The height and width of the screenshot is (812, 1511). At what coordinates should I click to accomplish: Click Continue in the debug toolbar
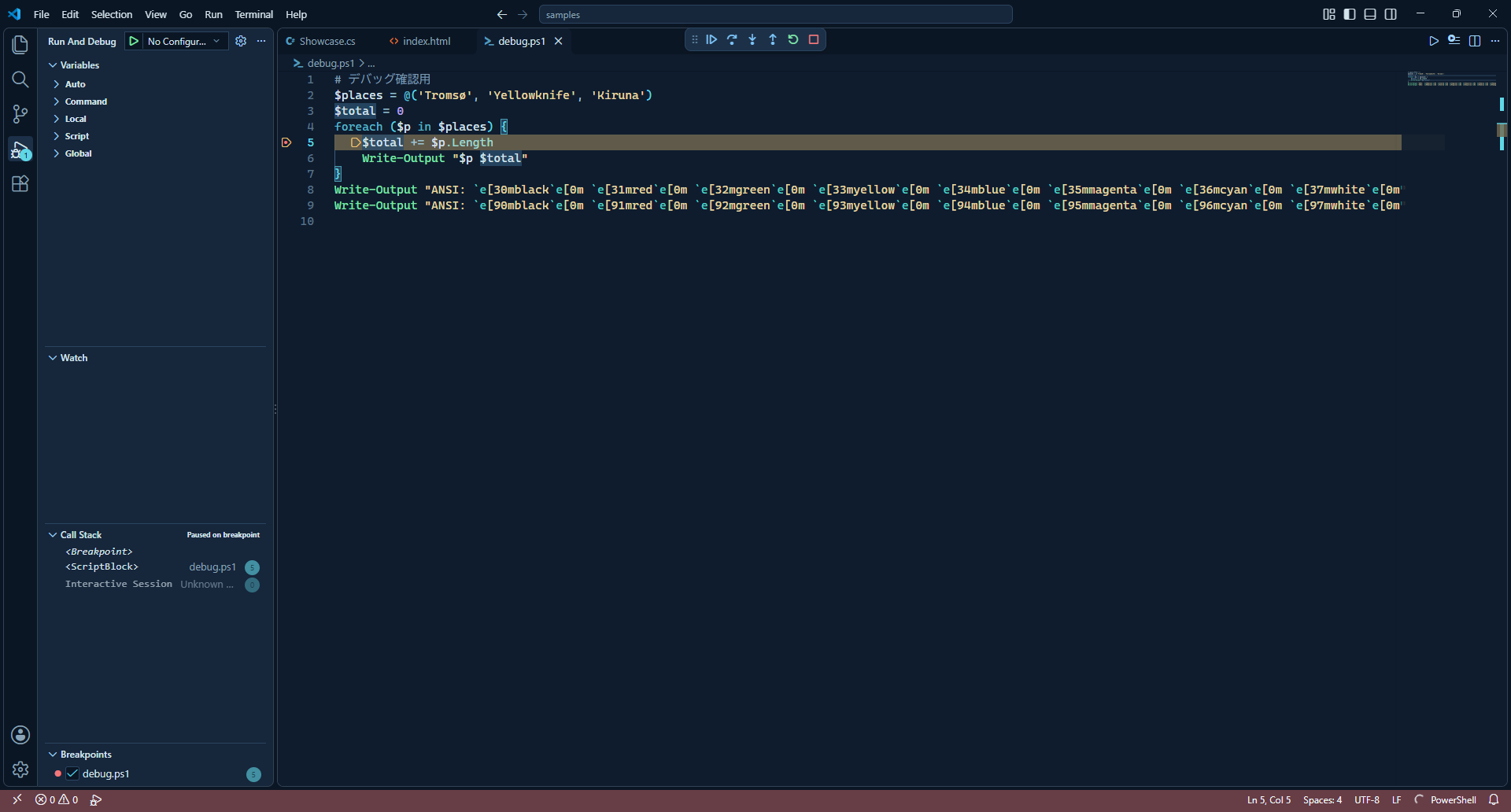click(711, 39)
